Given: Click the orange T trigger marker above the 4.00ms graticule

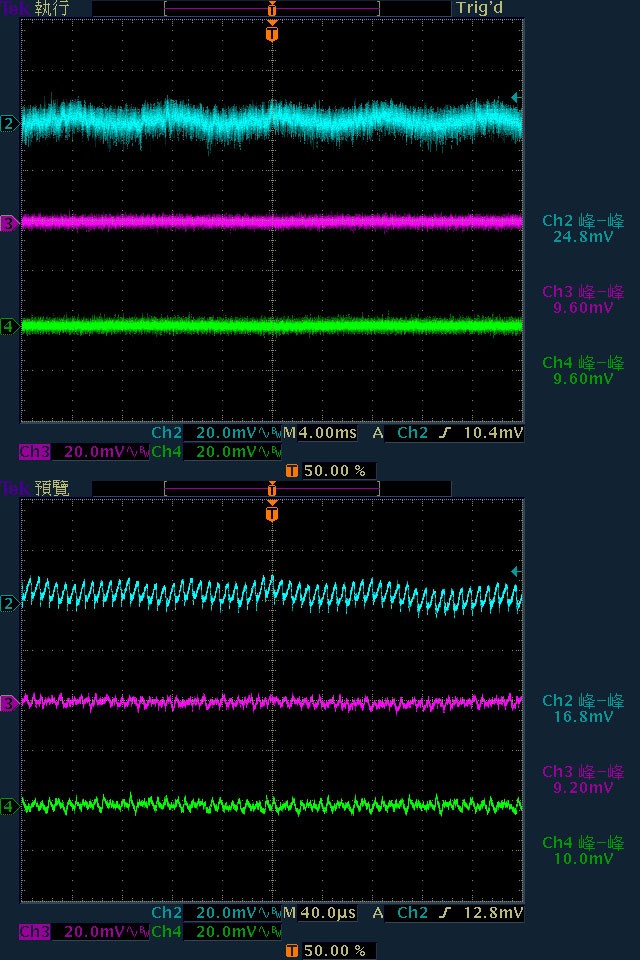Looking at the screenshot, I should click(x=272, y=32).
